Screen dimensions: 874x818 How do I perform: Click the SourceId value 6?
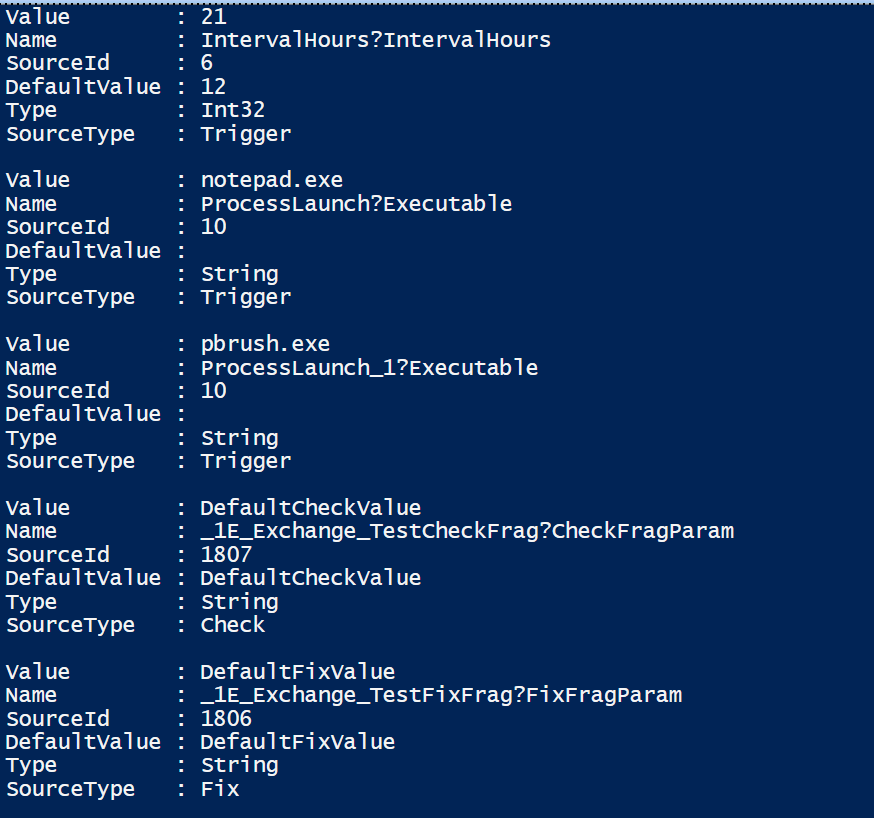pyautogui.click(x=207, y=64)
